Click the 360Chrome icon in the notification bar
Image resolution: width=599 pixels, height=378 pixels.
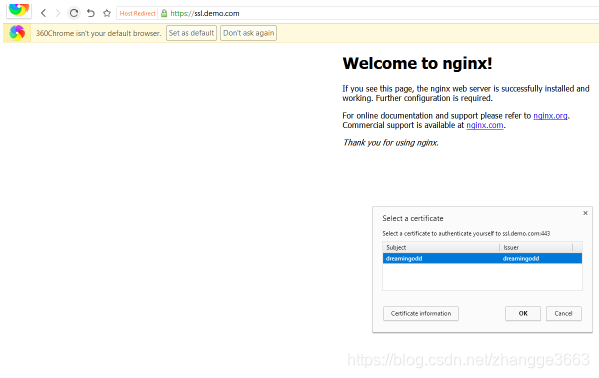[x=17, y=33]
